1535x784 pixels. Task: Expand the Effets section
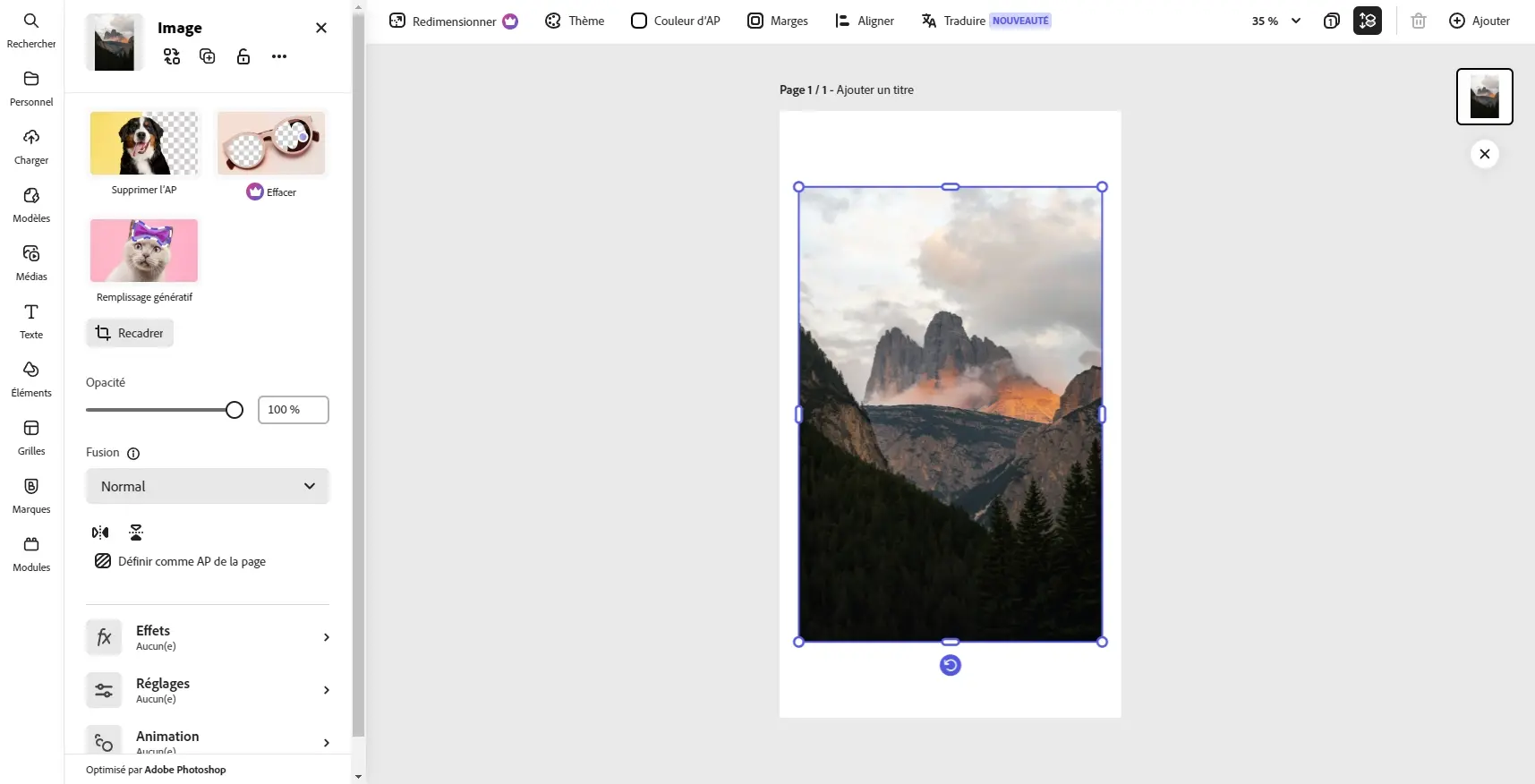[208, 637]
